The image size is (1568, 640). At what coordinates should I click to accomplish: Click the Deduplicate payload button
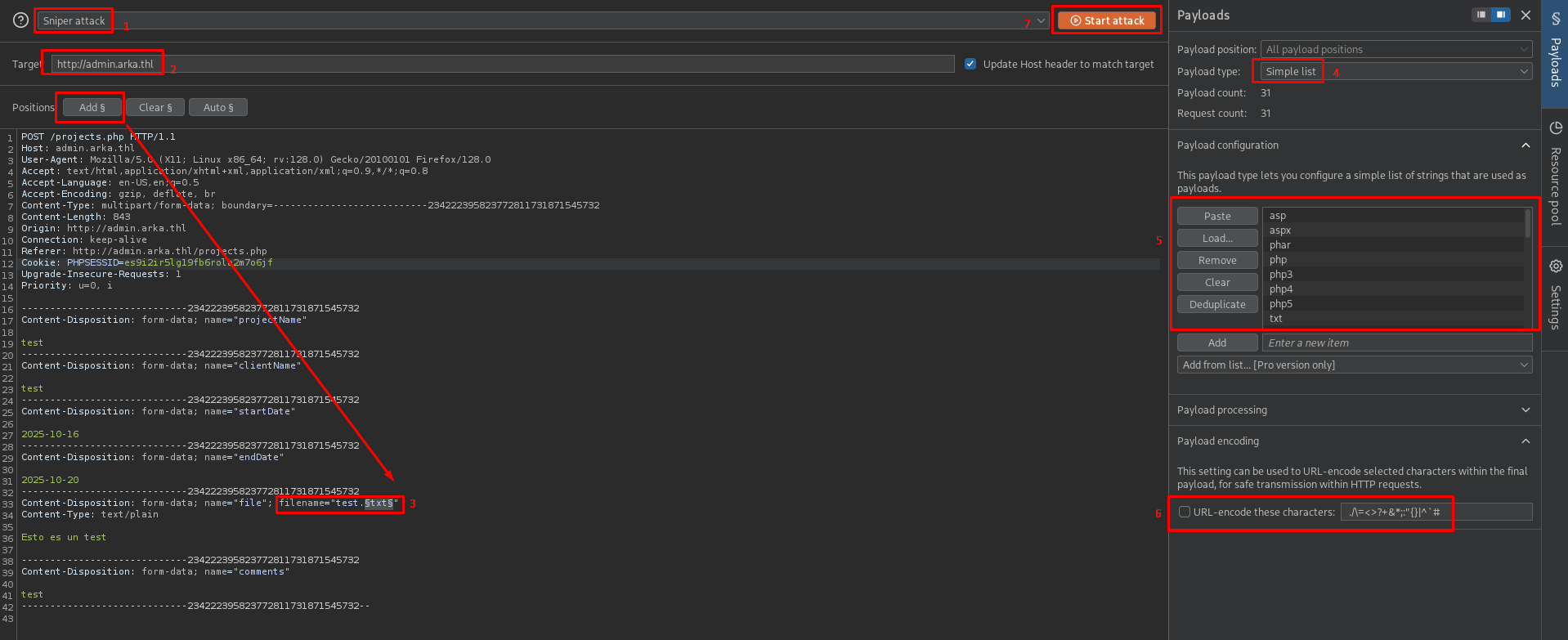(1216, 304)
